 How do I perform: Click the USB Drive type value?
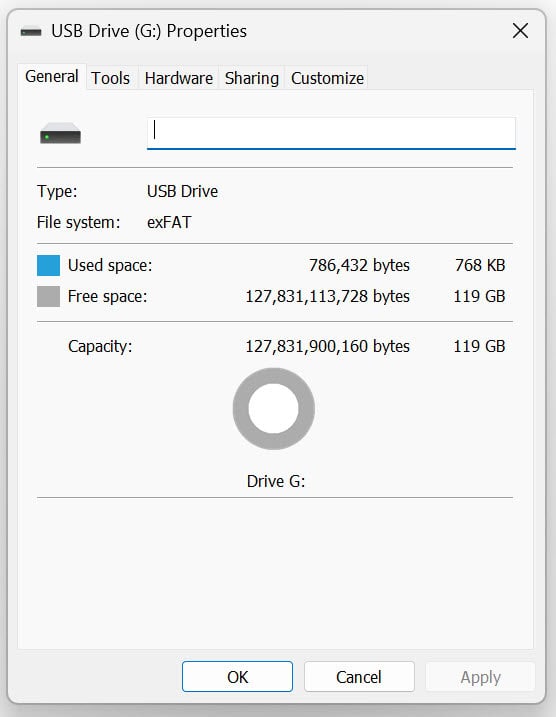pos(182,191)
